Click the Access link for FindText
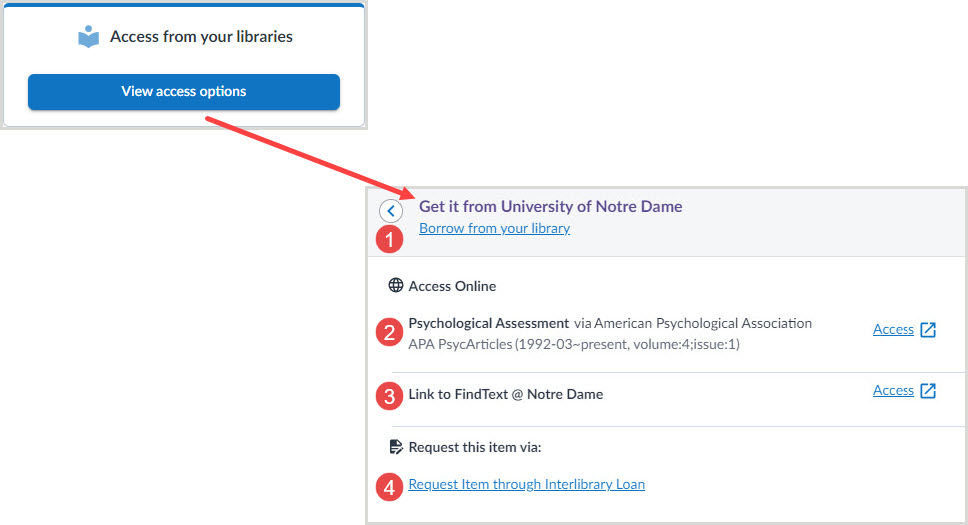Image resolution: width=968 pixels, height=525 pixels. 893,390
